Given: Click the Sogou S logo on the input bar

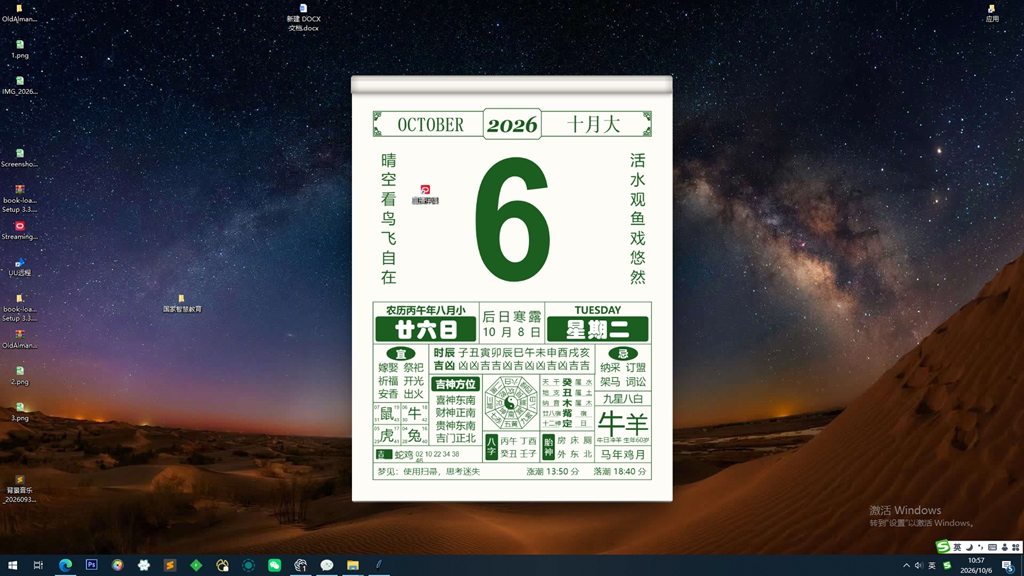Looking at the screenshot, I should [943, 547].
